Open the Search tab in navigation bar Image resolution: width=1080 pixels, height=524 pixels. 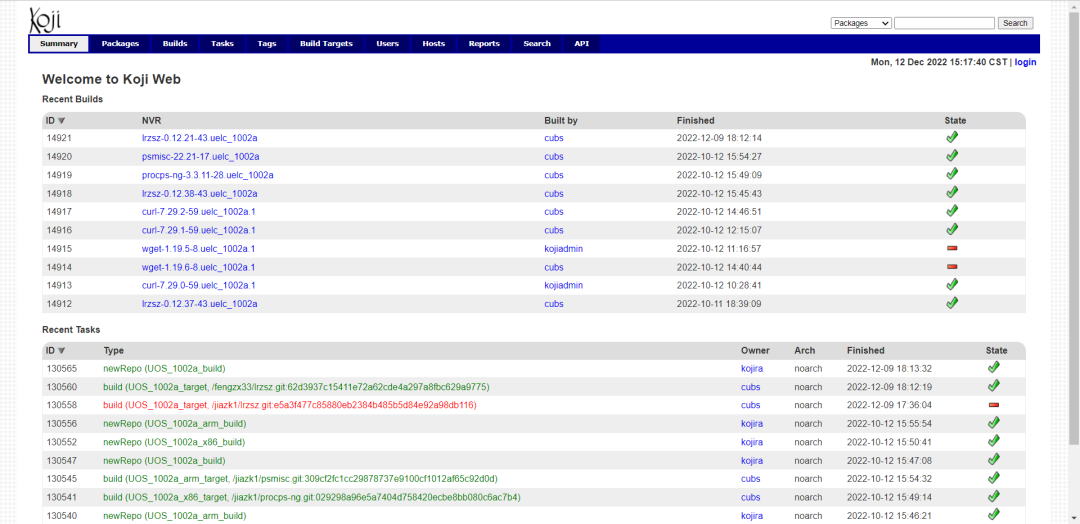(537, 43)
